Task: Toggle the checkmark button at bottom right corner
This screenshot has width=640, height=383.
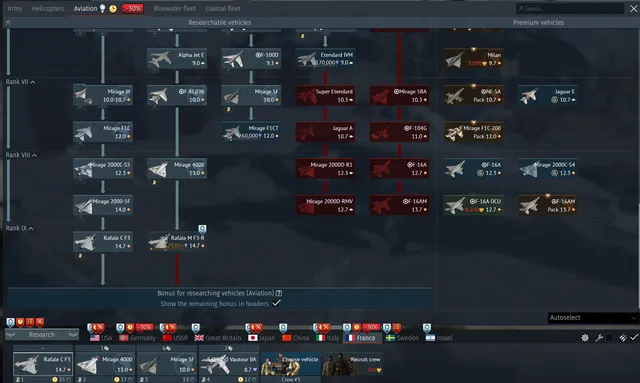Action: tap(633, 338)
